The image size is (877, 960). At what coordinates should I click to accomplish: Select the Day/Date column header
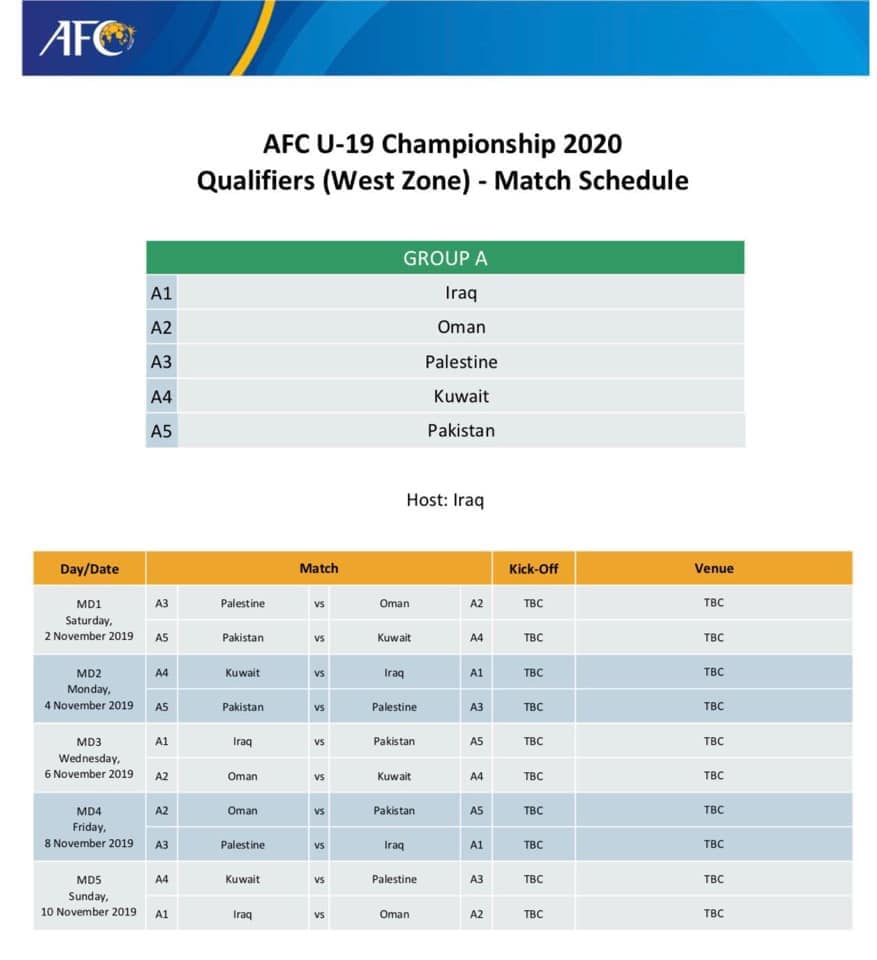point(89,568)
